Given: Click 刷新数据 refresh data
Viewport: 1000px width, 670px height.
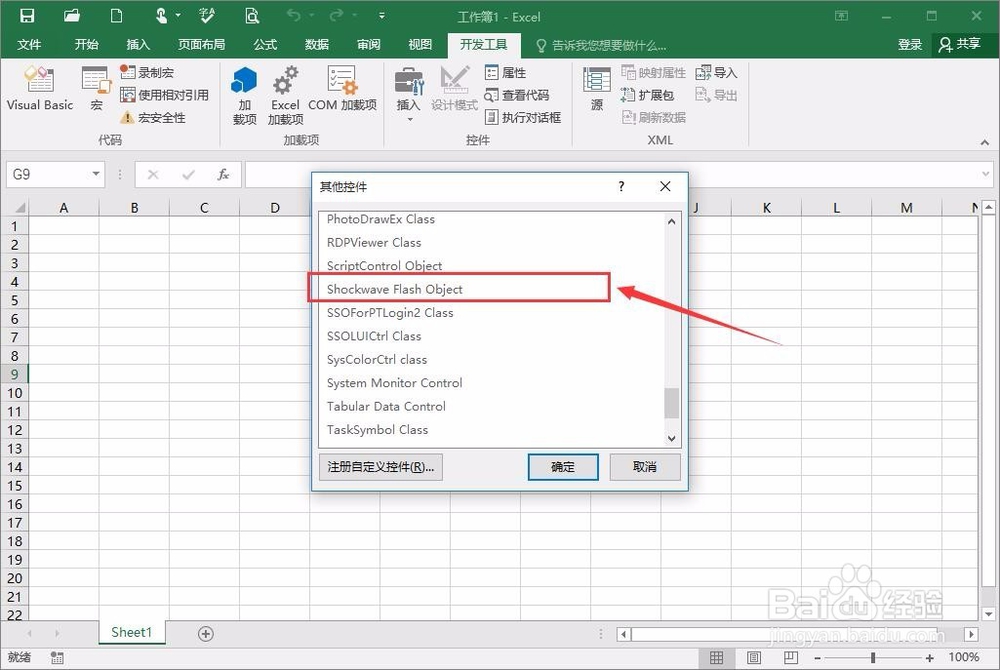Looking at the screenshot, I should 654,117.
